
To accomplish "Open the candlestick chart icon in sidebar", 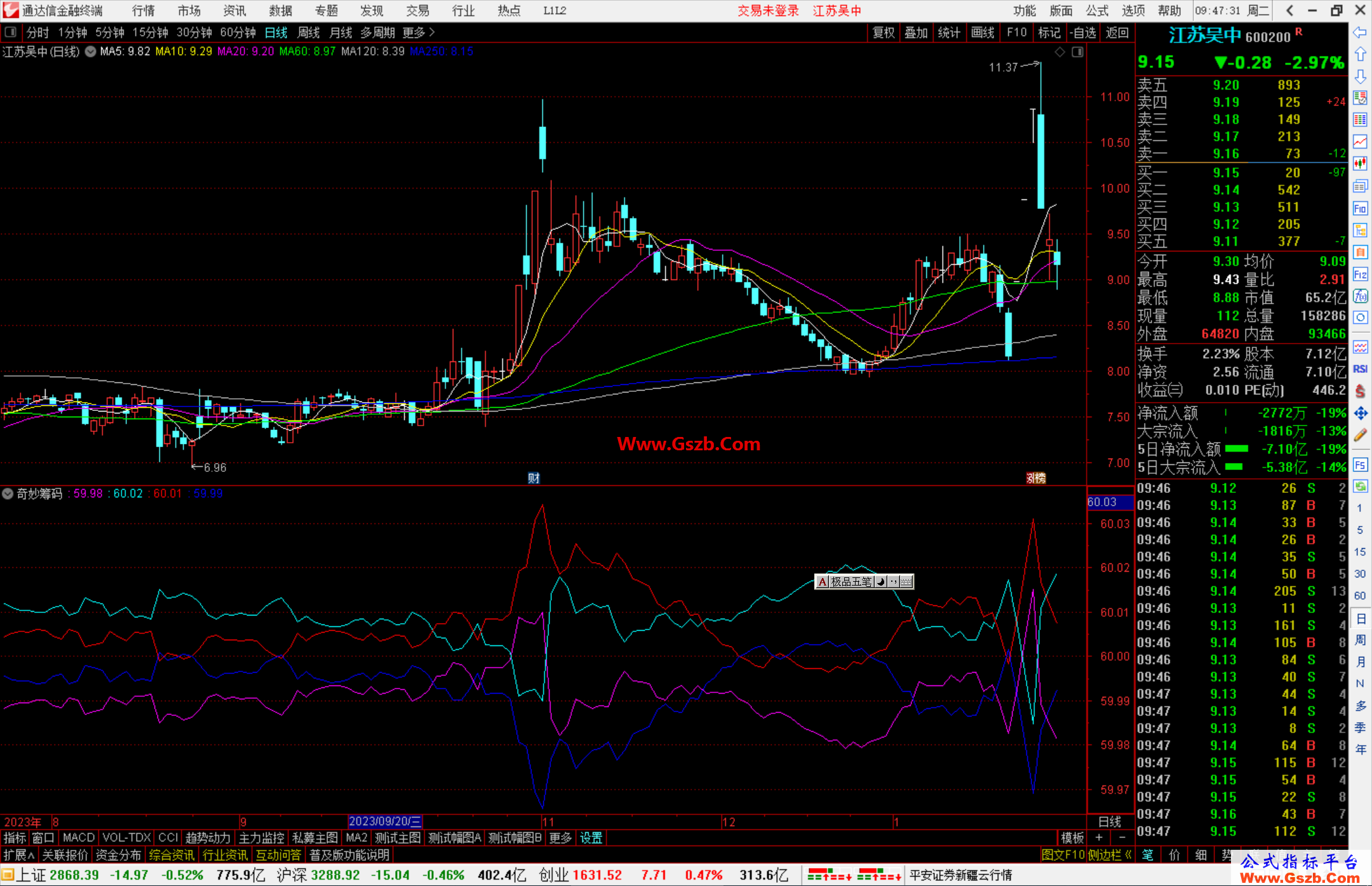I will (1360, 164).
